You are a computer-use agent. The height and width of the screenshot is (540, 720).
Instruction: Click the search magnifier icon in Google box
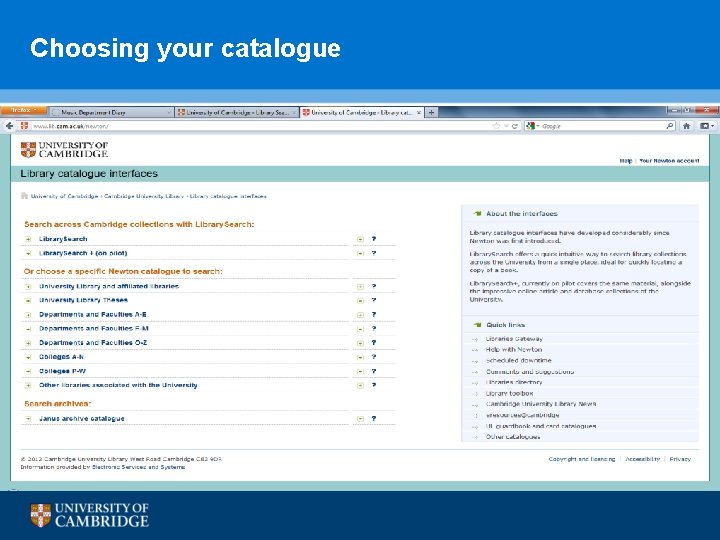coord(670,126)
